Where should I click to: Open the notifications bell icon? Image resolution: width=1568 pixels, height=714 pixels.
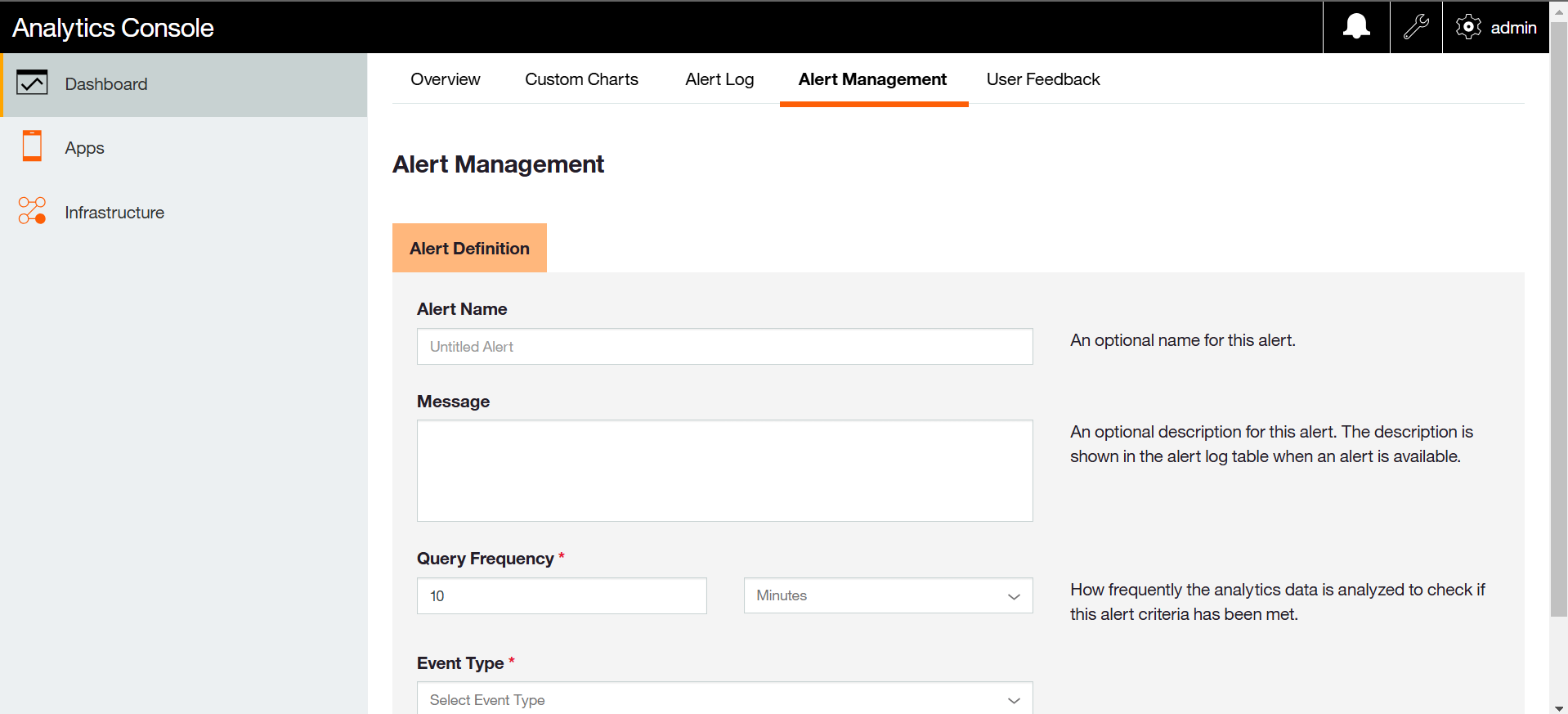(1356, 27)
